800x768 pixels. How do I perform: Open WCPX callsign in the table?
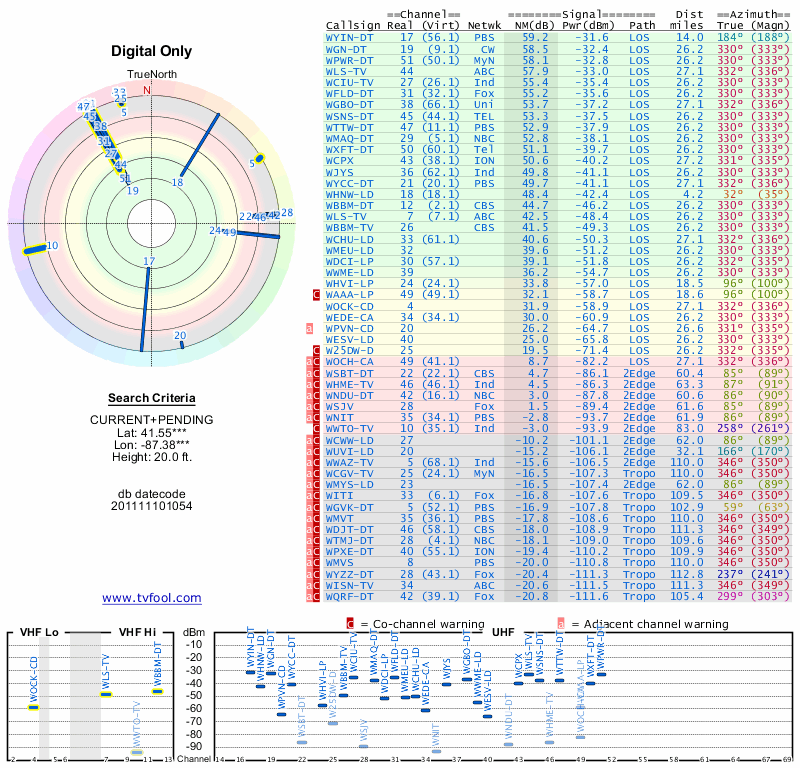[339, 161]
